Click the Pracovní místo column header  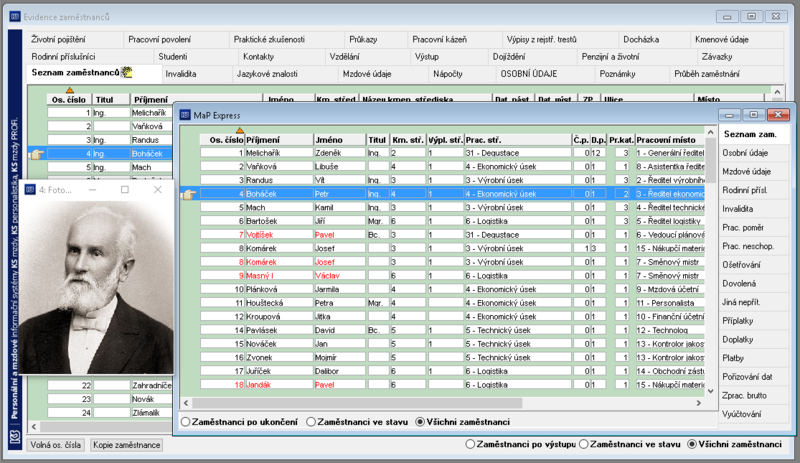pyautogui.click(x=670, y=140)
